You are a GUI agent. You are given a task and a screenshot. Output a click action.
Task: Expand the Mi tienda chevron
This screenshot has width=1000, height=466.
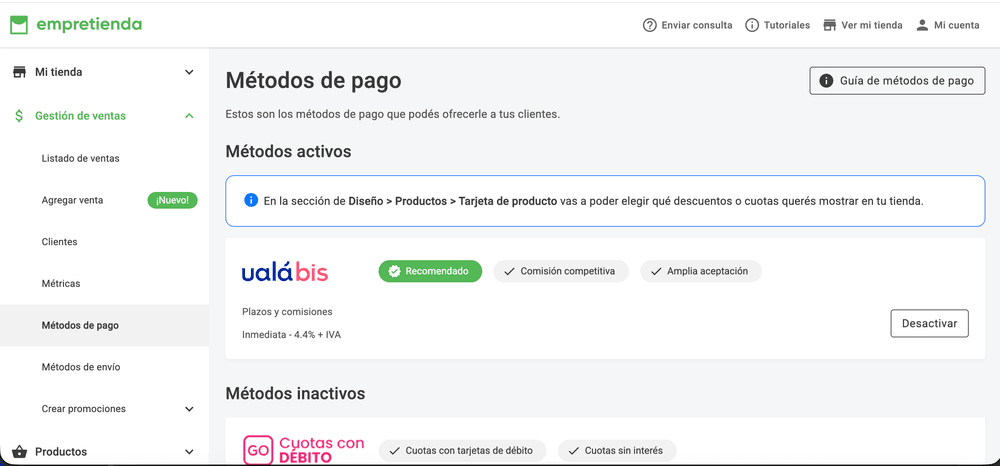click(x=189, y=72)
